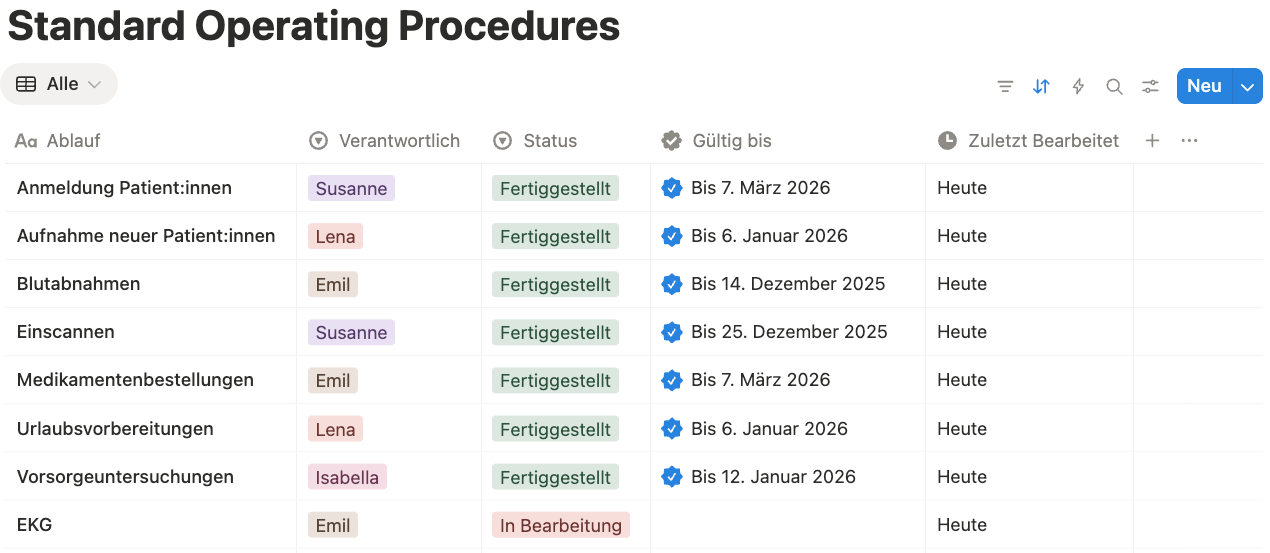The height and width of the screenshot is (553, 1270).
Task: Click the clock icon beside Zuletzt Bearbeitet
Action: pos(947,141)
